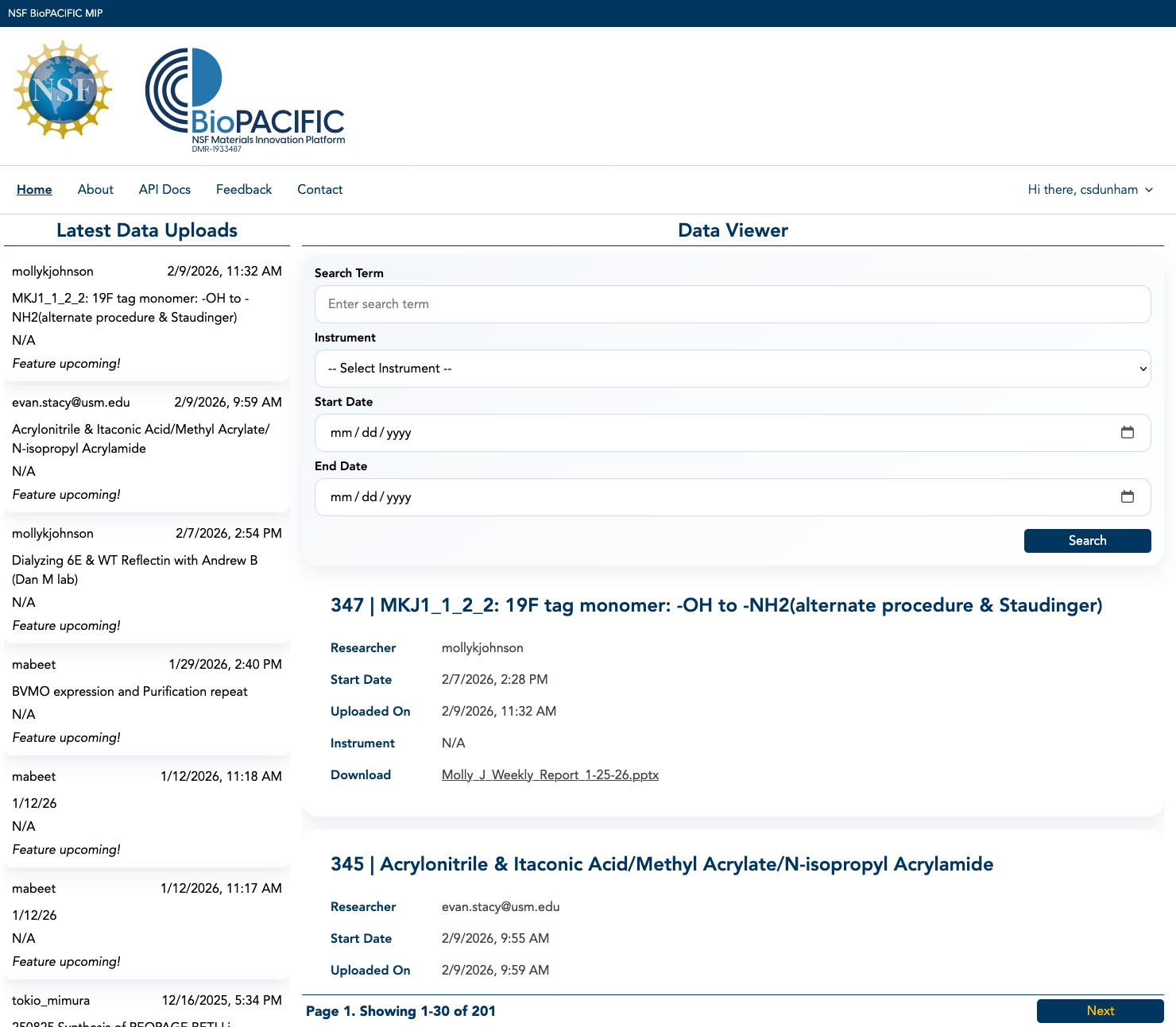Click the NSF globe logo
Screen dimensions: 1176x1027
(x=63, y=90)
